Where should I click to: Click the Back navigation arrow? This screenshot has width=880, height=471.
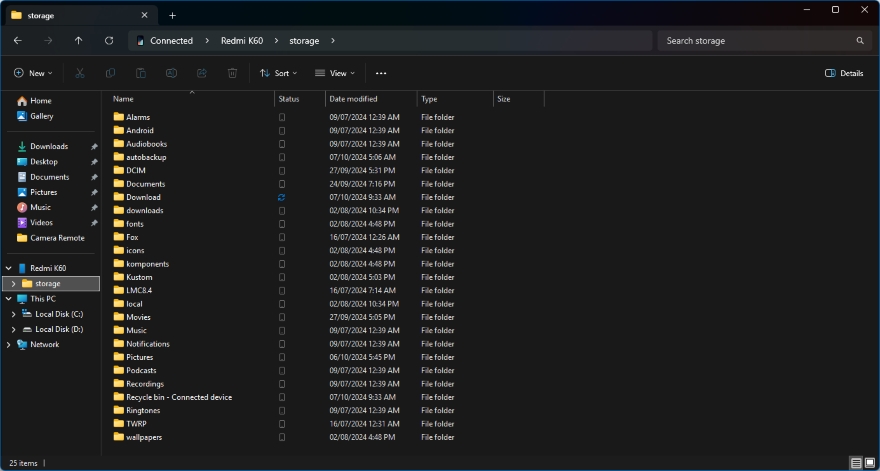[18, 41]
